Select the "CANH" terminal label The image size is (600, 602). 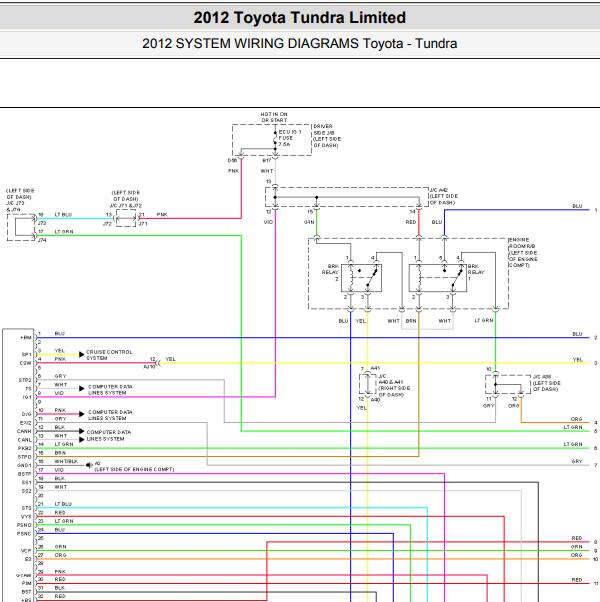[24, 432]
